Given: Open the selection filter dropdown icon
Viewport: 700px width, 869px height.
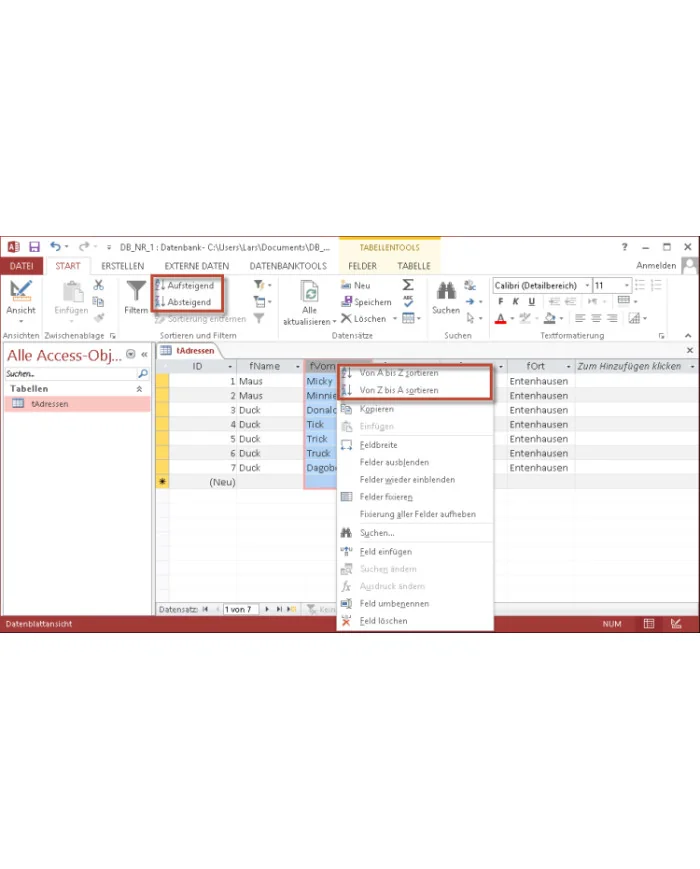Looking at the screenshot, I should click(262, 285).
